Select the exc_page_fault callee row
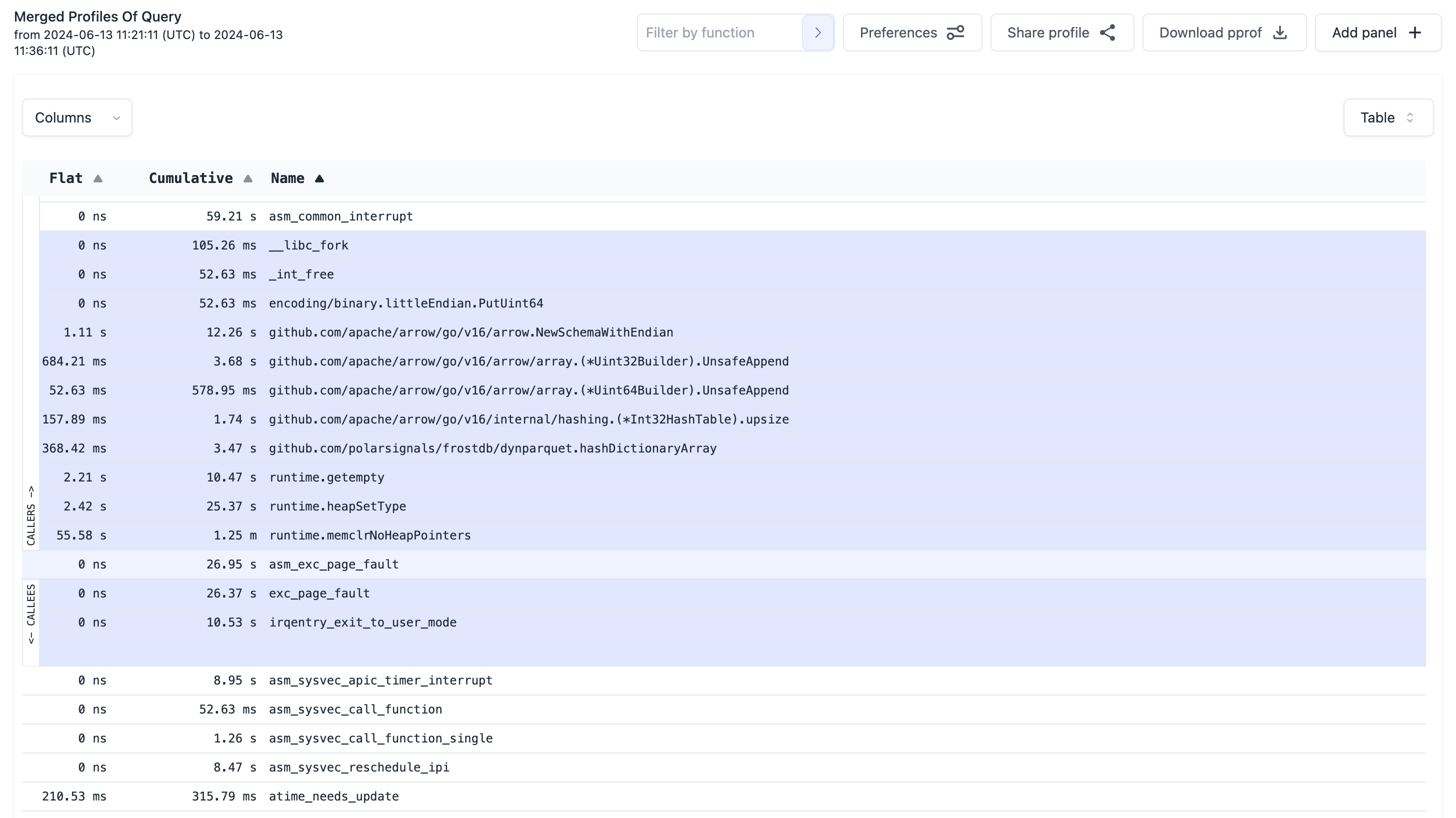The height and width of the screenshot is (818, 1456). tap(732, 593)
